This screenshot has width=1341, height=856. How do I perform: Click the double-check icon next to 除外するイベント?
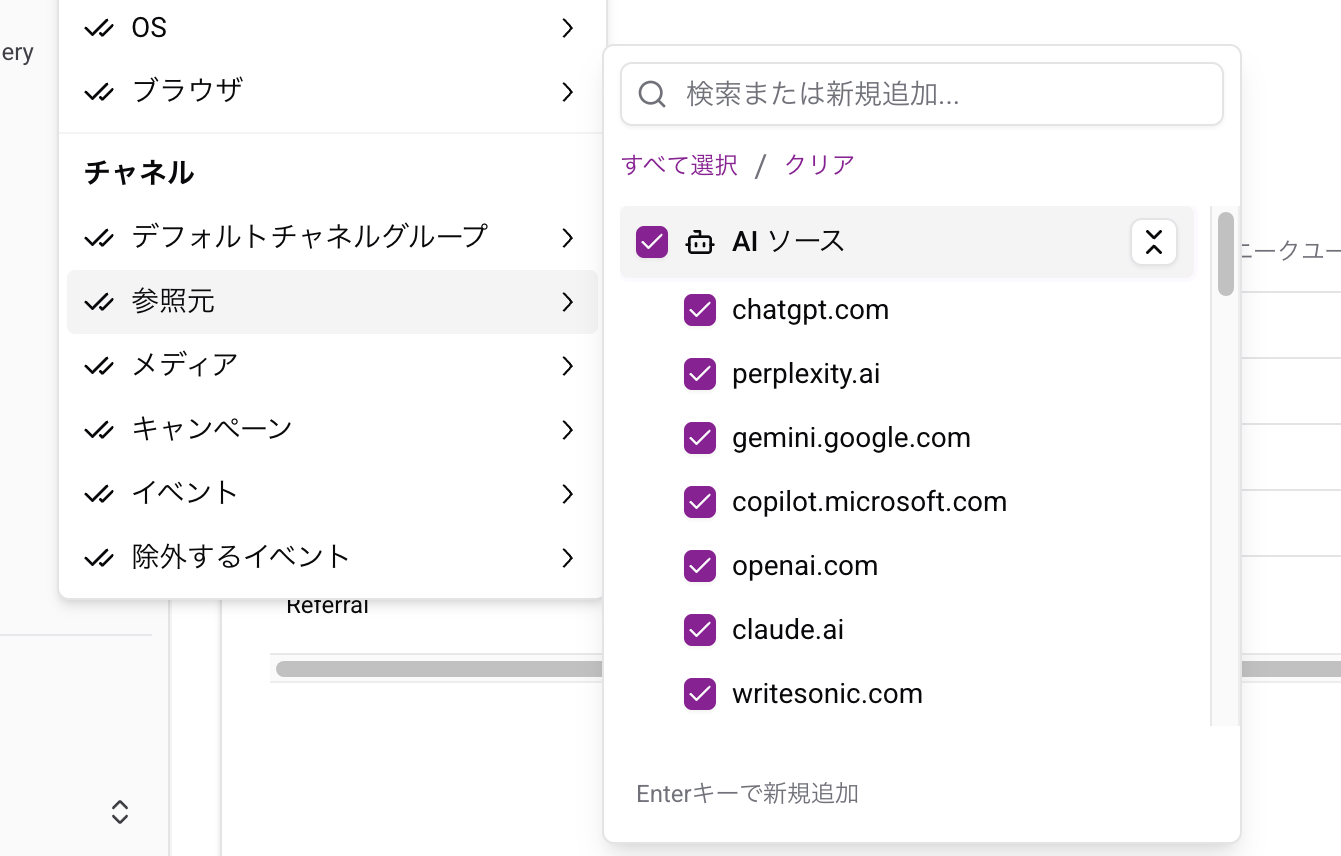click(99, 557)
